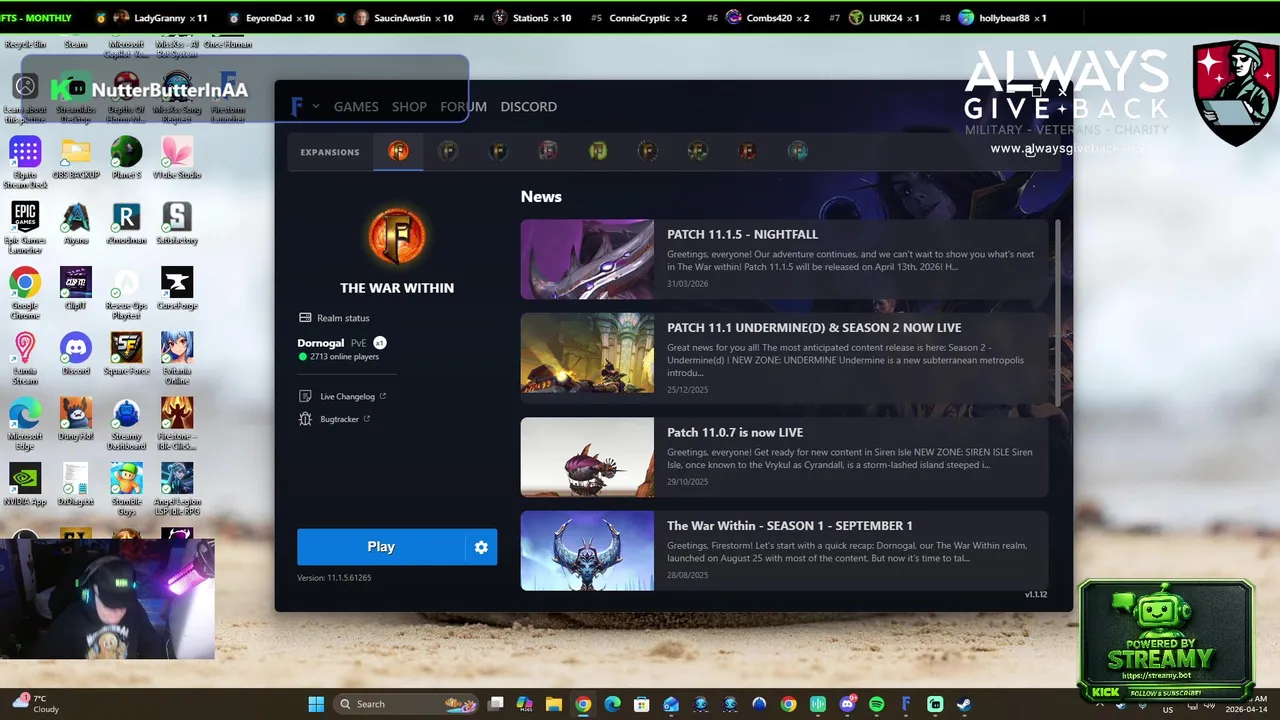Image resolution: width=1280 pixels, height=720 pixels.
Task: Open the Bugtracker link
Action: pos(335,419)
